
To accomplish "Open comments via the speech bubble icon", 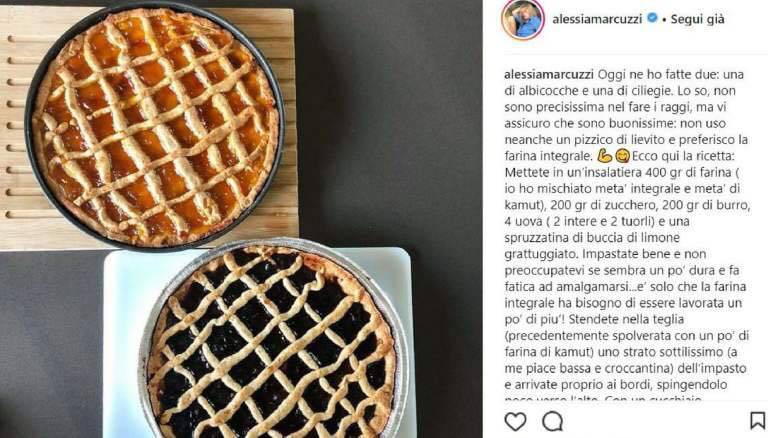I will pos(552,421).
